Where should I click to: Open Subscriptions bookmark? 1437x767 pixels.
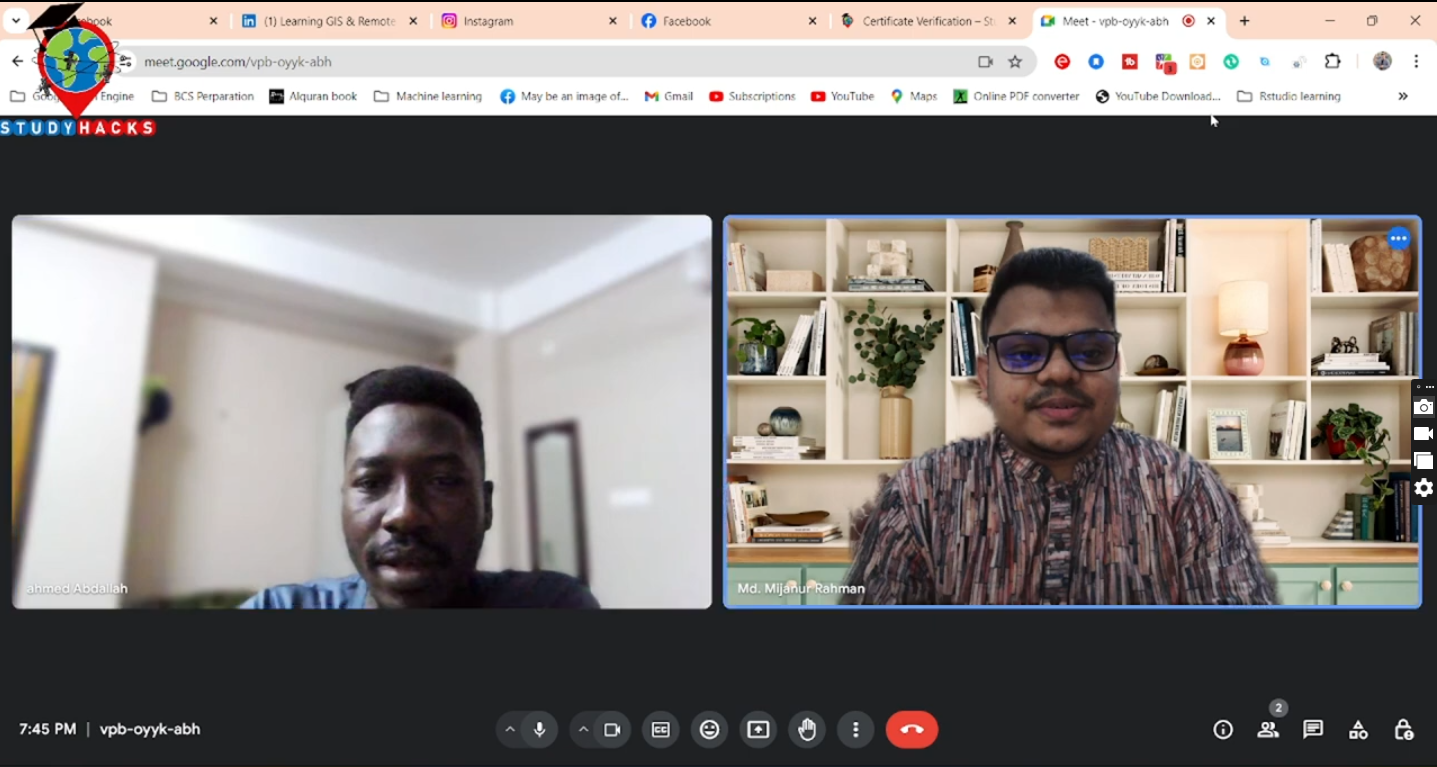[x=752, y=97]
